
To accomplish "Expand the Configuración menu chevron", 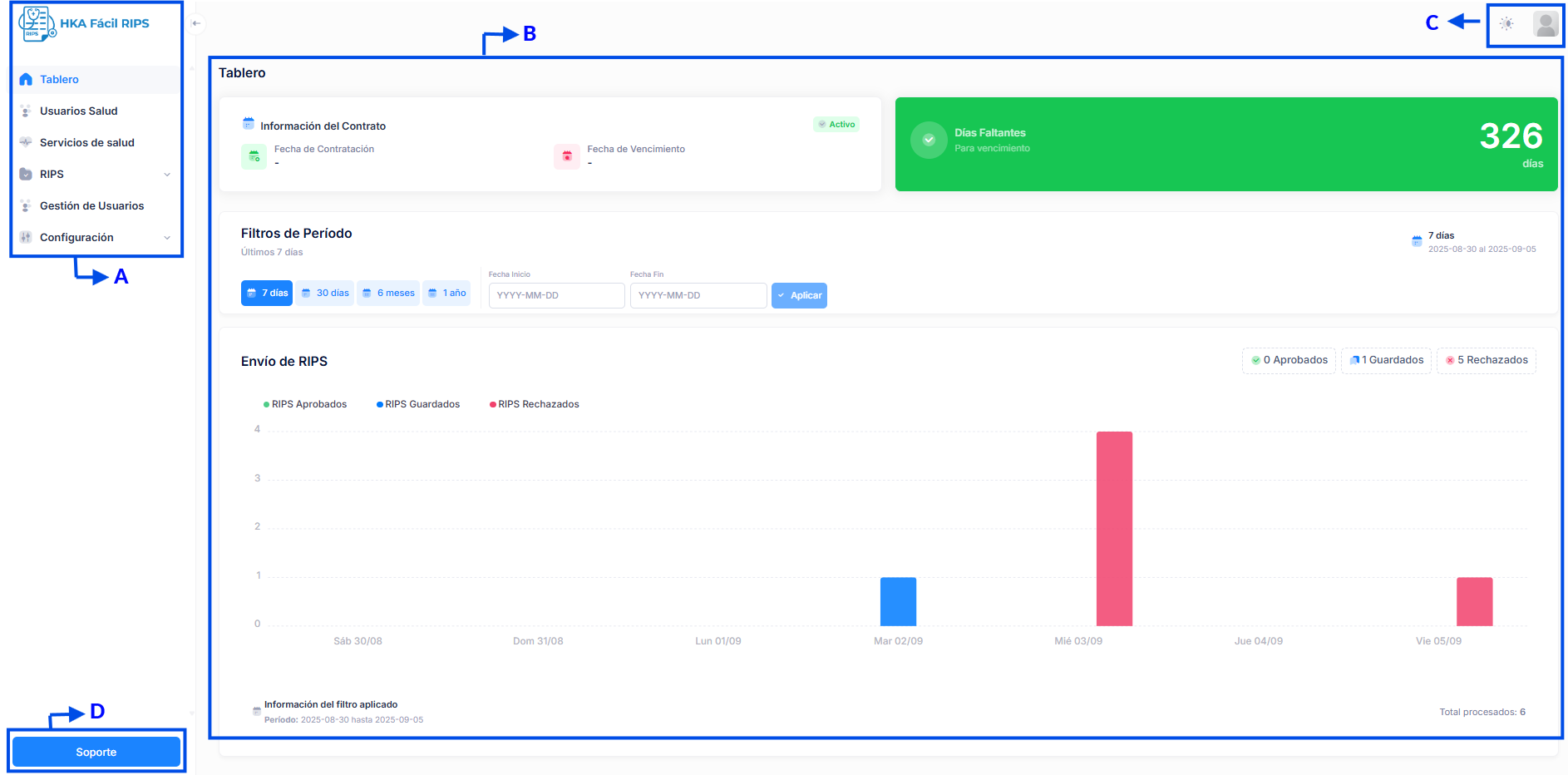I will (167, 238).
